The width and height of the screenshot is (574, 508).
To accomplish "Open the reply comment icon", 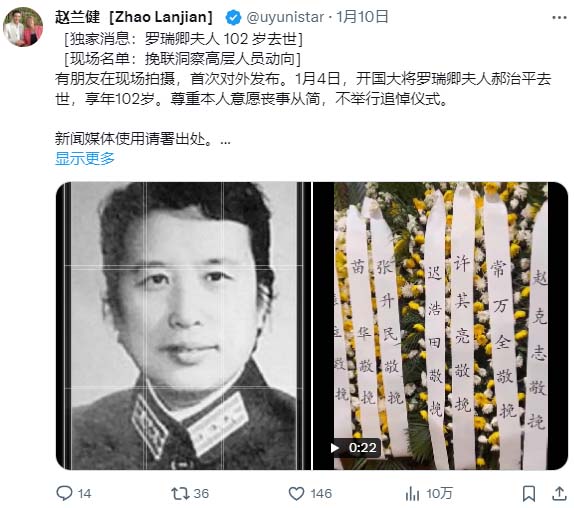I will click(64, 493).
